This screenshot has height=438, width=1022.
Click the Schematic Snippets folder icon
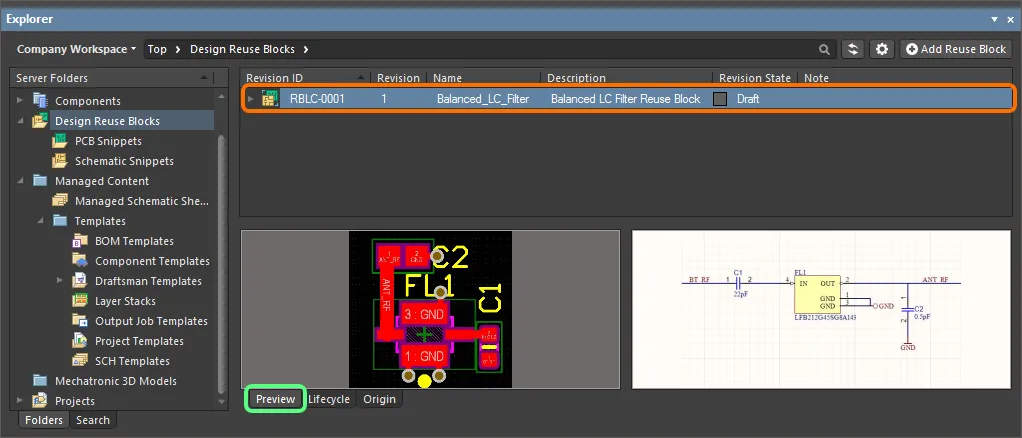60,161
